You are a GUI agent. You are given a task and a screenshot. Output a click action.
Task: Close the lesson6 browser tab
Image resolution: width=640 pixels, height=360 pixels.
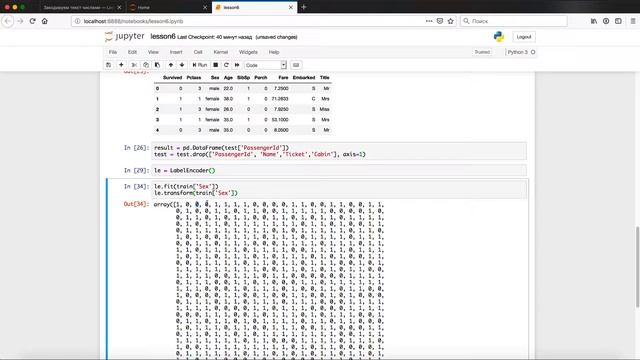(291, 7)
